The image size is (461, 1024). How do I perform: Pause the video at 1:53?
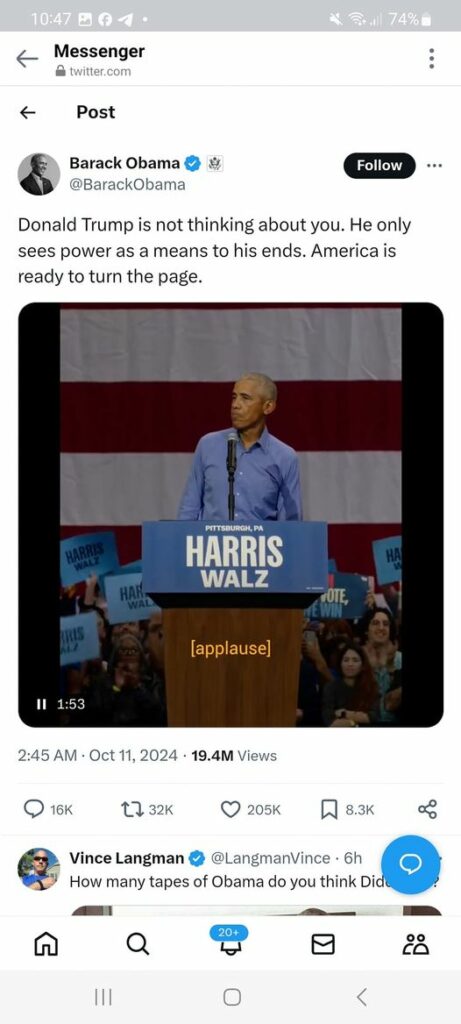40,704
